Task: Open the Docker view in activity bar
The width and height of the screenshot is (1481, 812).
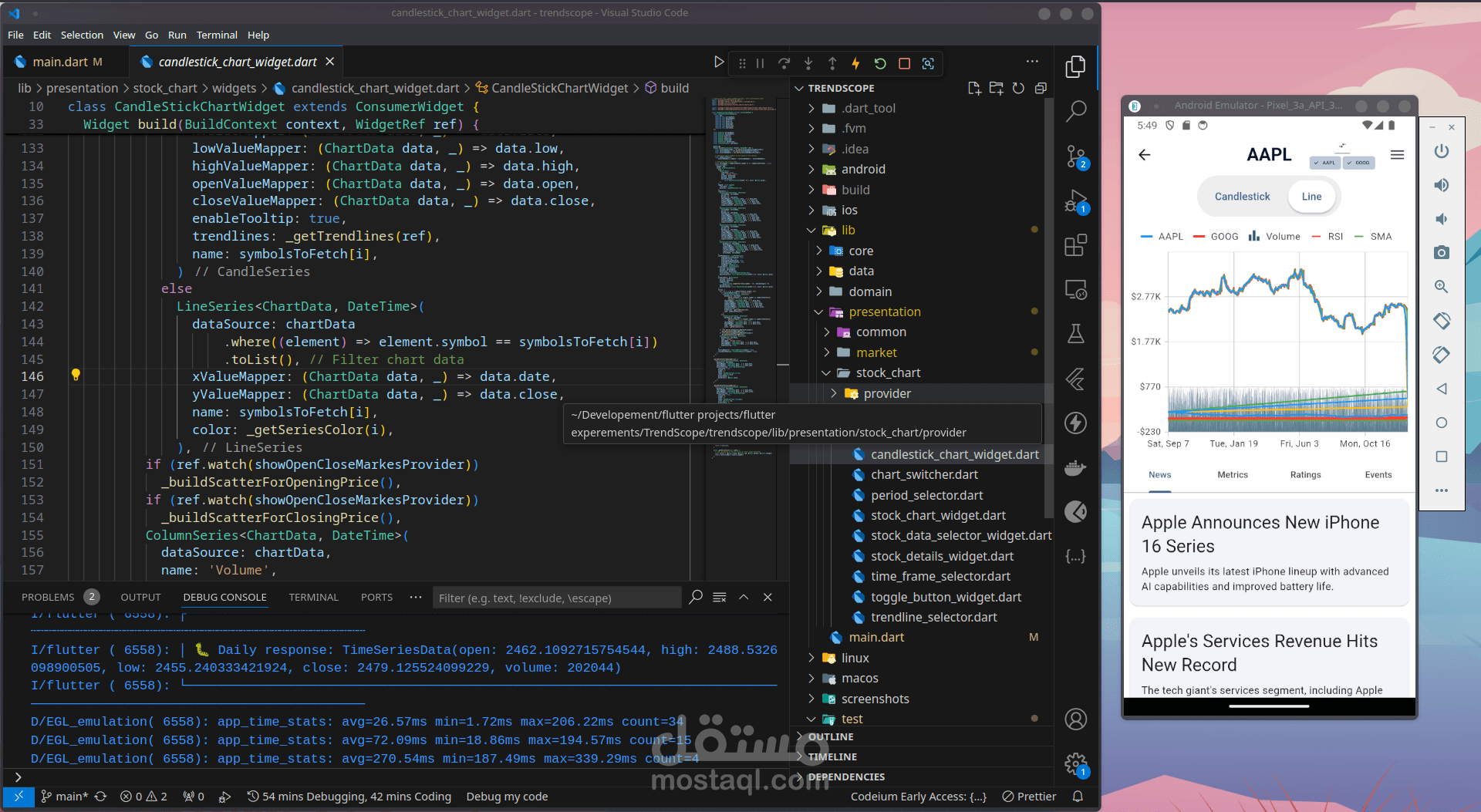Action: [x=1075, y=467]
